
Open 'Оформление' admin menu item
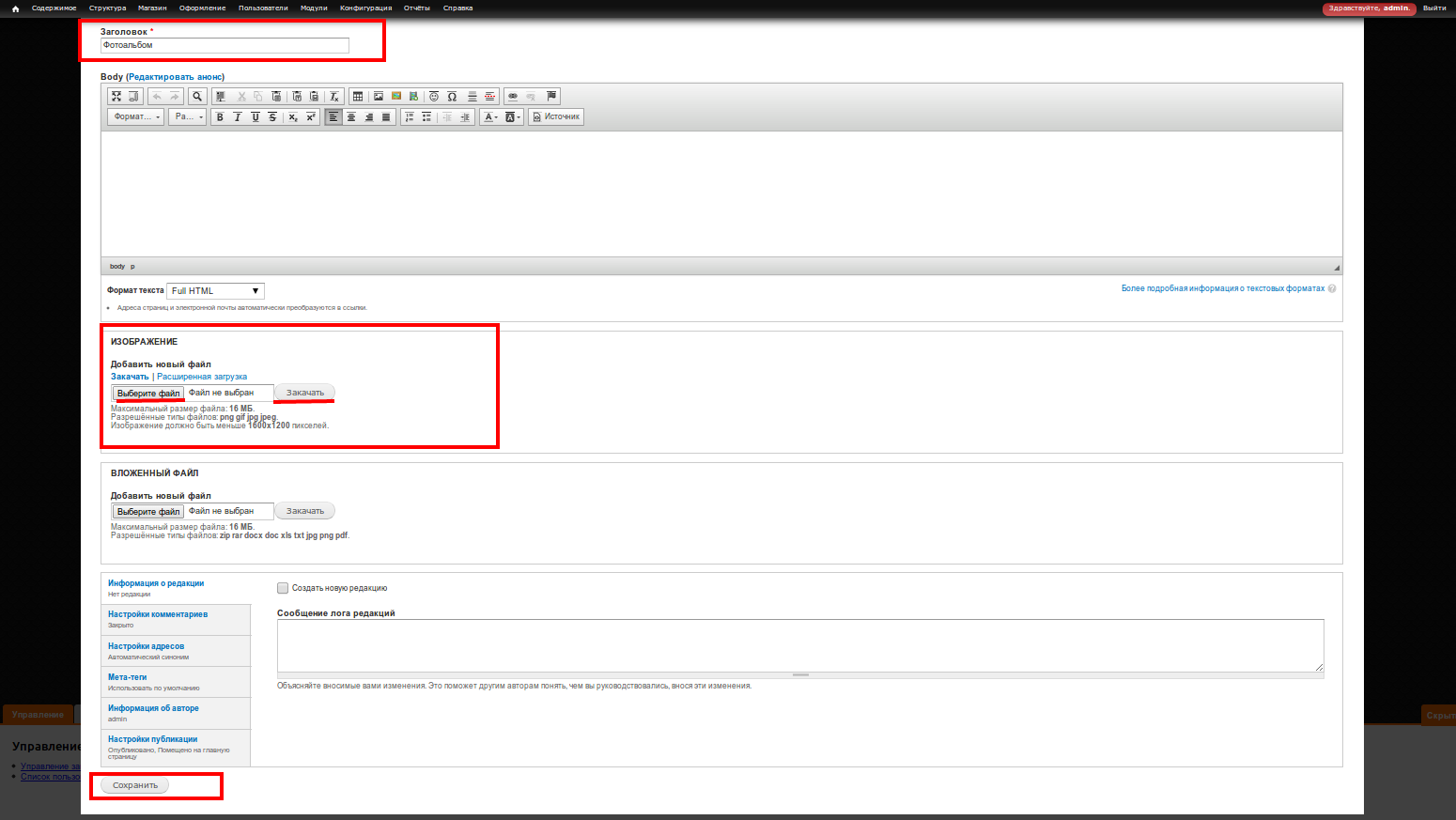click(202, 8)
